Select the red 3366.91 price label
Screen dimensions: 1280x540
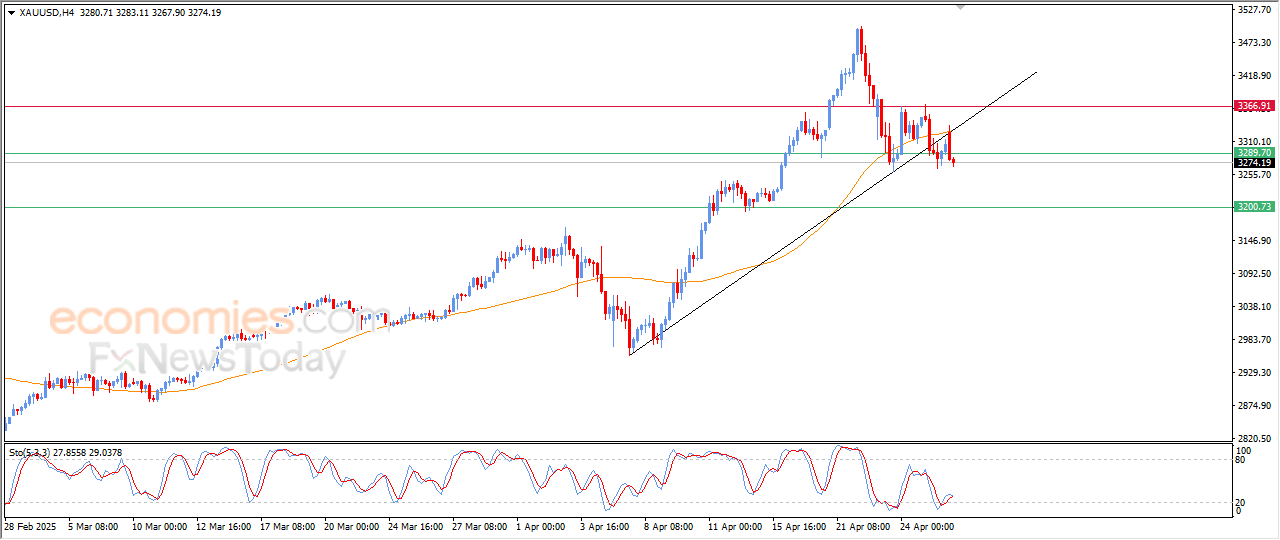1253,106
